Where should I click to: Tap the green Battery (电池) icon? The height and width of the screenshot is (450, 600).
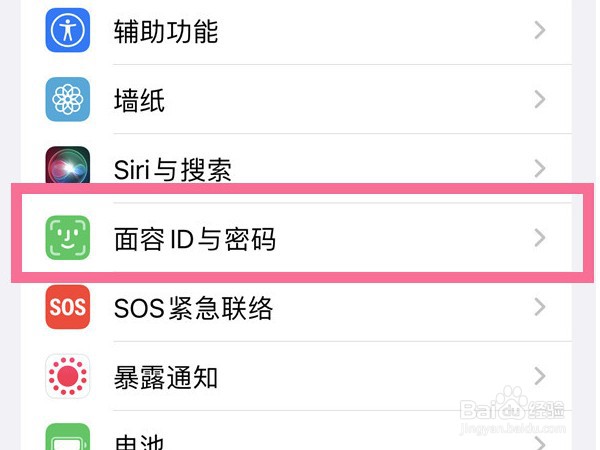click(68, 438)
